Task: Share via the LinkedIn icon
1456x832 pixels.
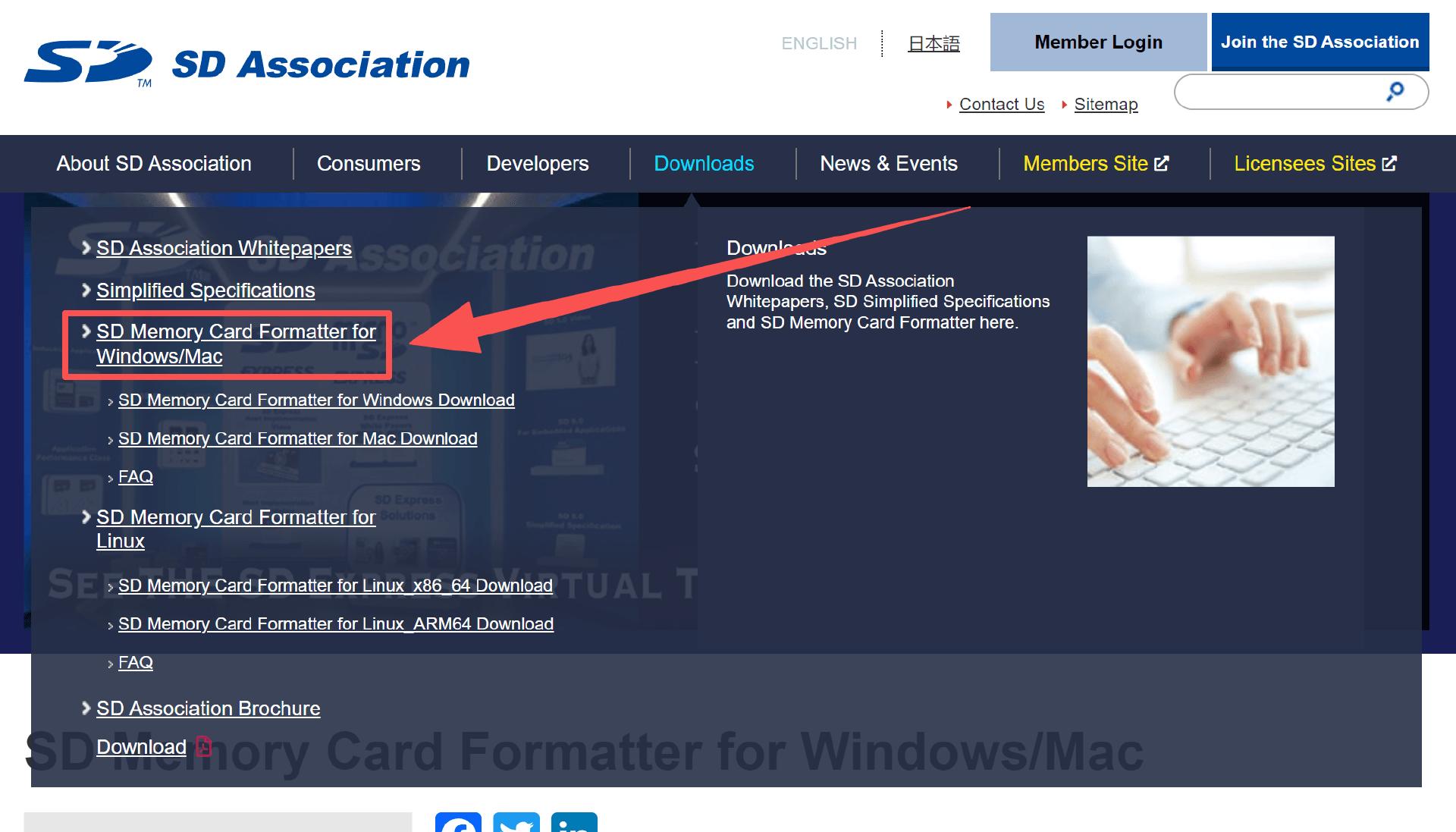Action: [574, 822]
